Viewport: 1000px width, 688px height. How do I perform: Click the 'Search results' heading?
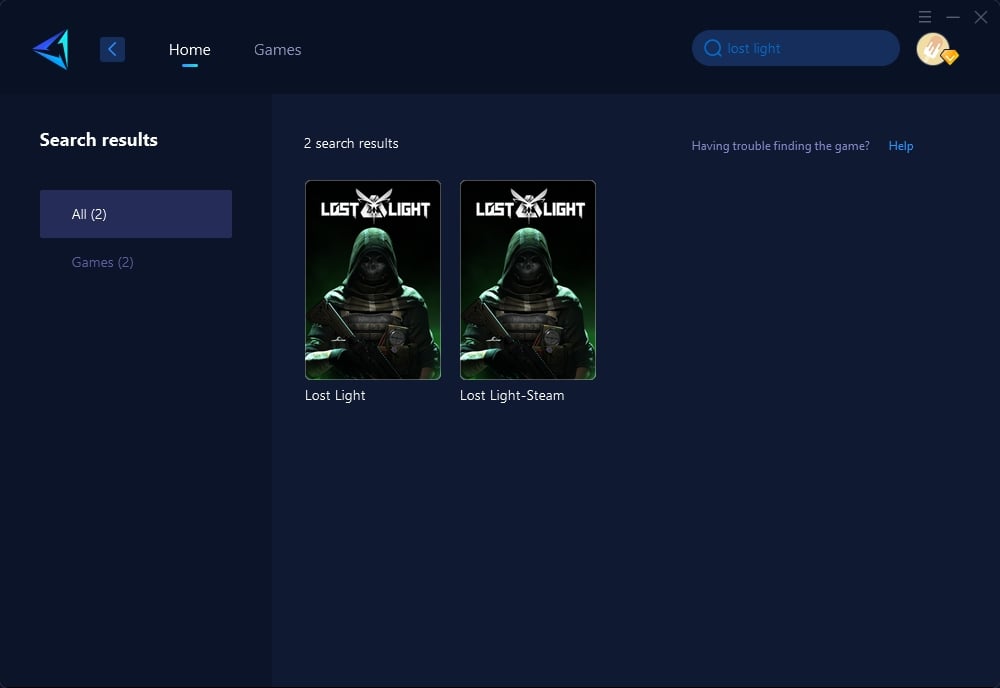pos(98,140)
